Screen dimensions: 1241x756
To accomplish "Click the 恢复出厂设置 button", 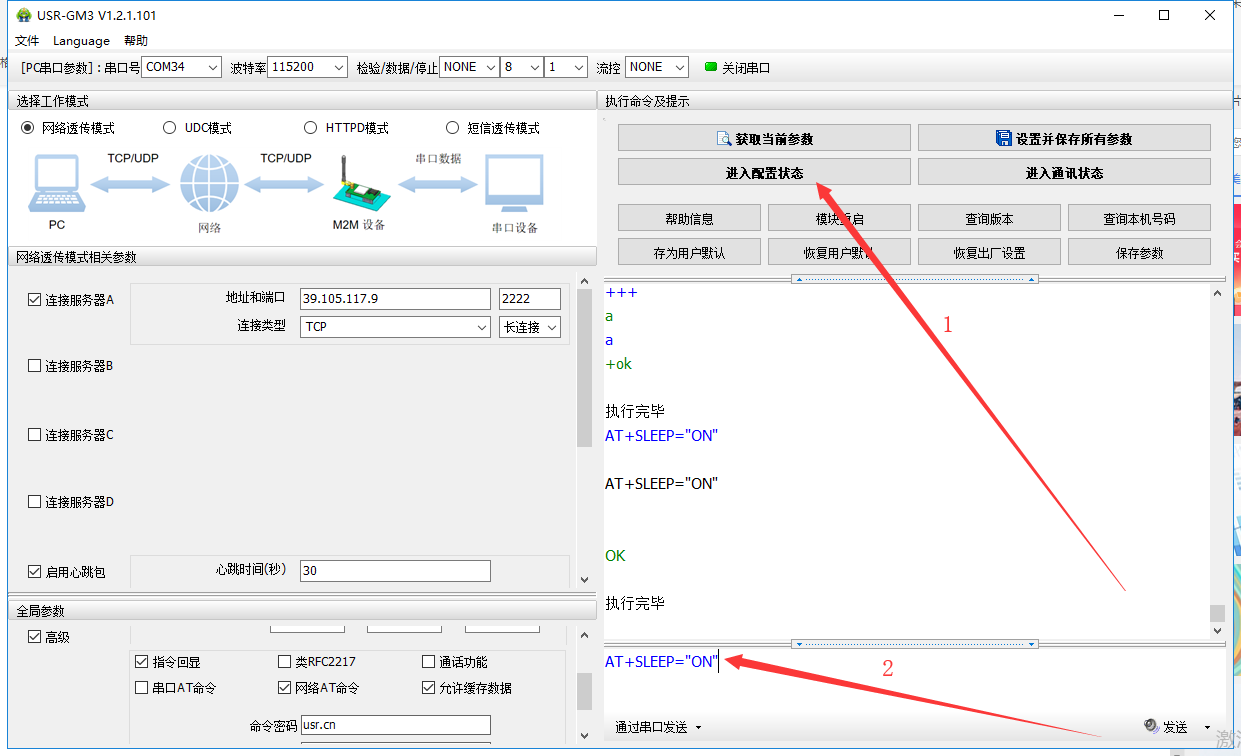I will tap(989, 252).
